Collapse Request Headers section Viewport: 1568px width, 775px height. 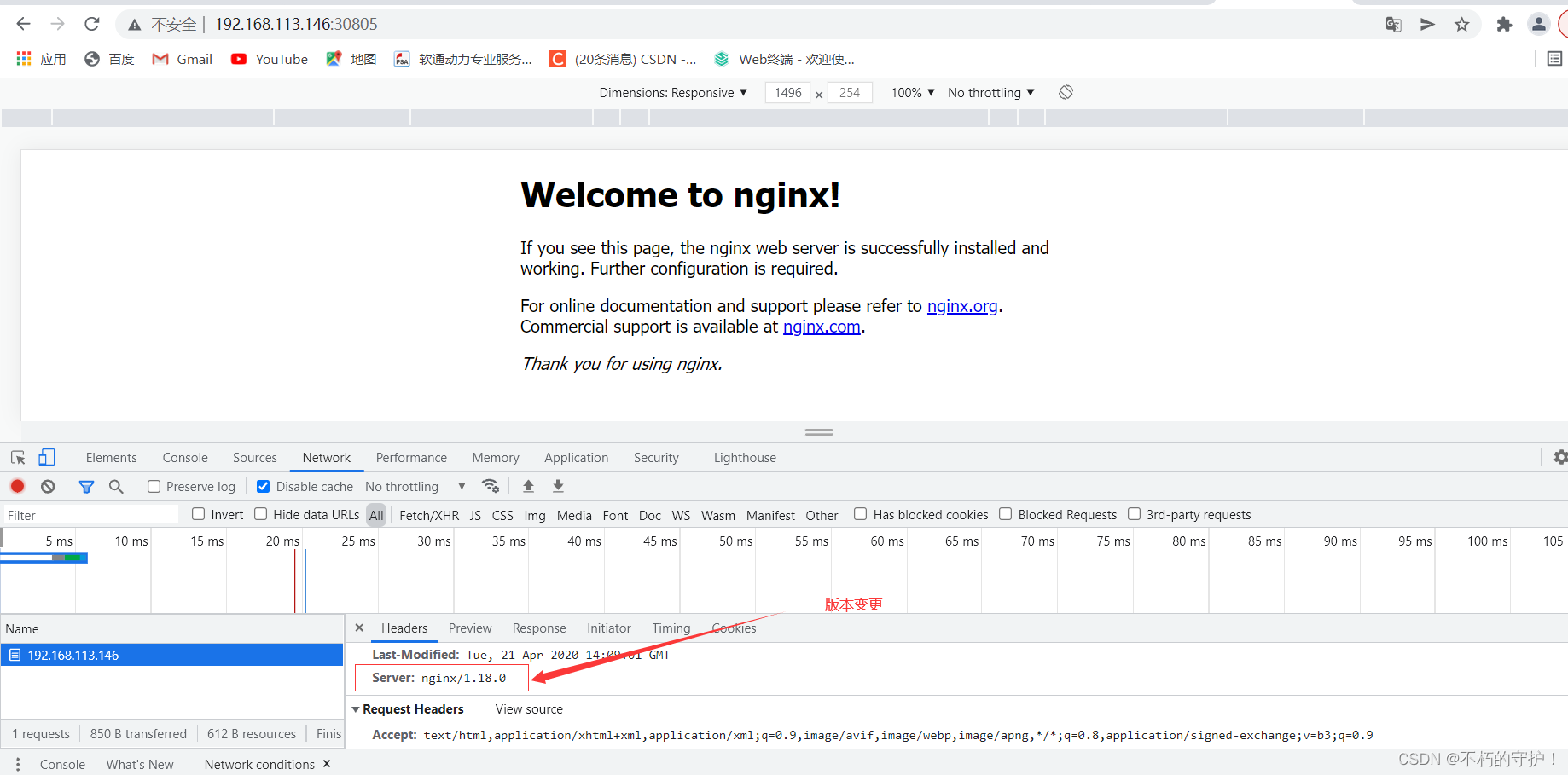[356, 709]
